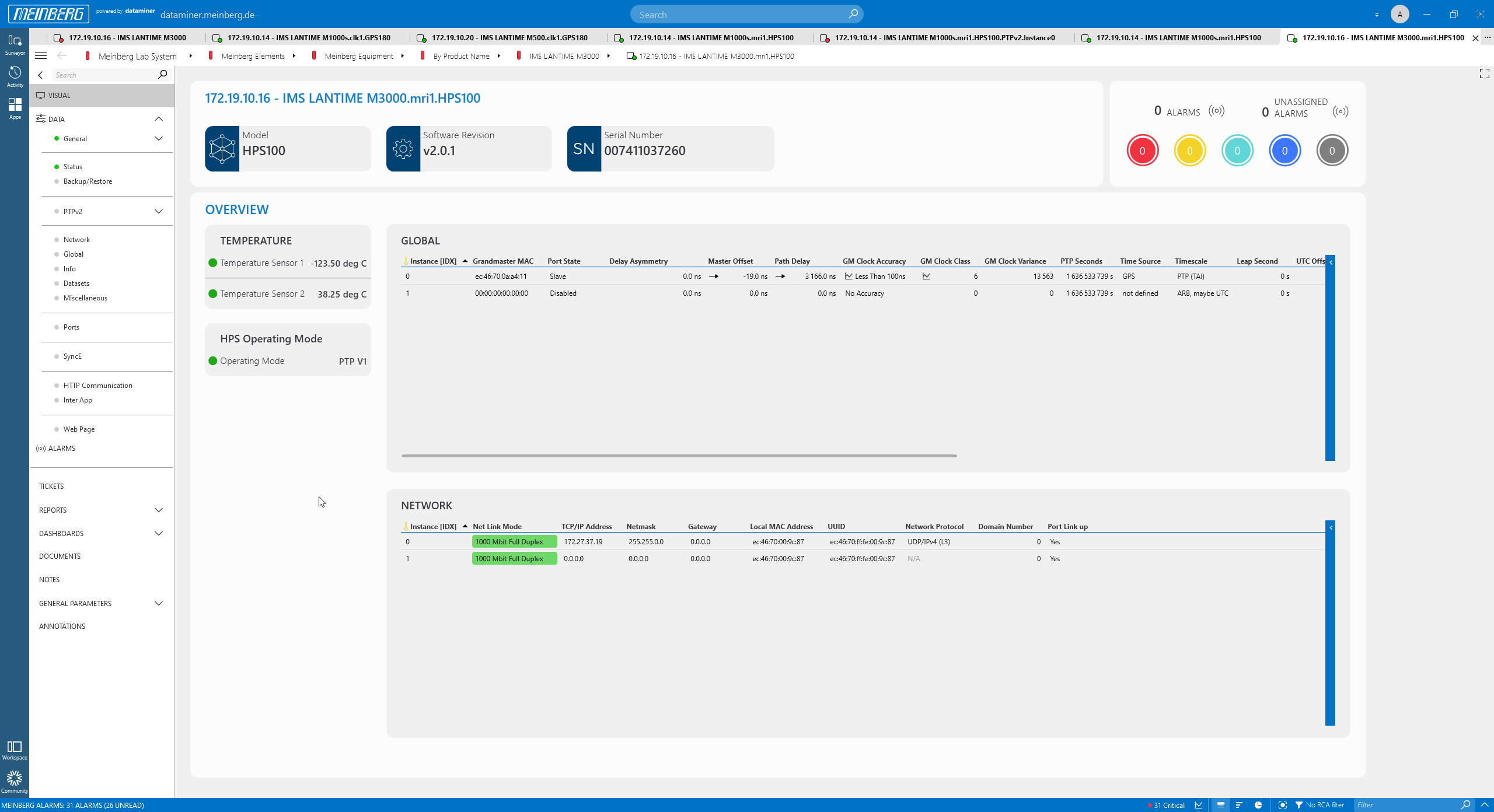Select the sorted bars view icon in status bar
Image resolution: width=1494 pixels, height=812 pixels.
[1239, 805]
